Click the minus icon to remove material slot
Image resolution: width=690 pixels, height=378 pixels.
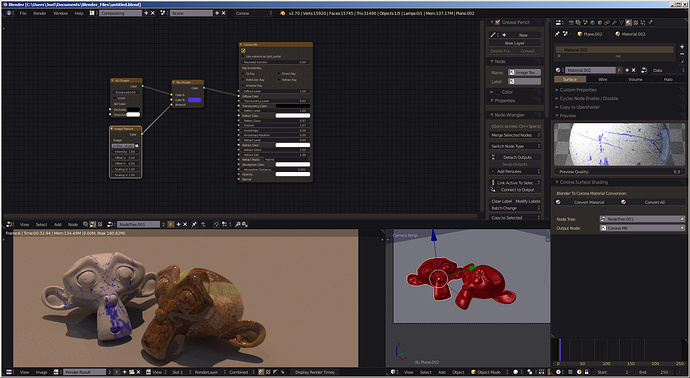click(683, 53)
